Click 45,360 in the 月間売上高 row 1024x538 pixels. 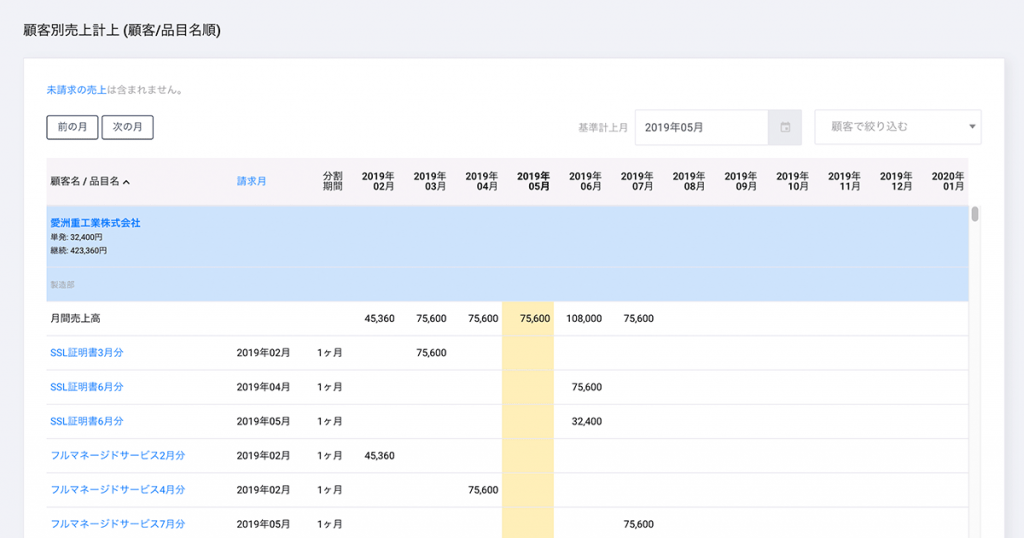pos(379,319)
